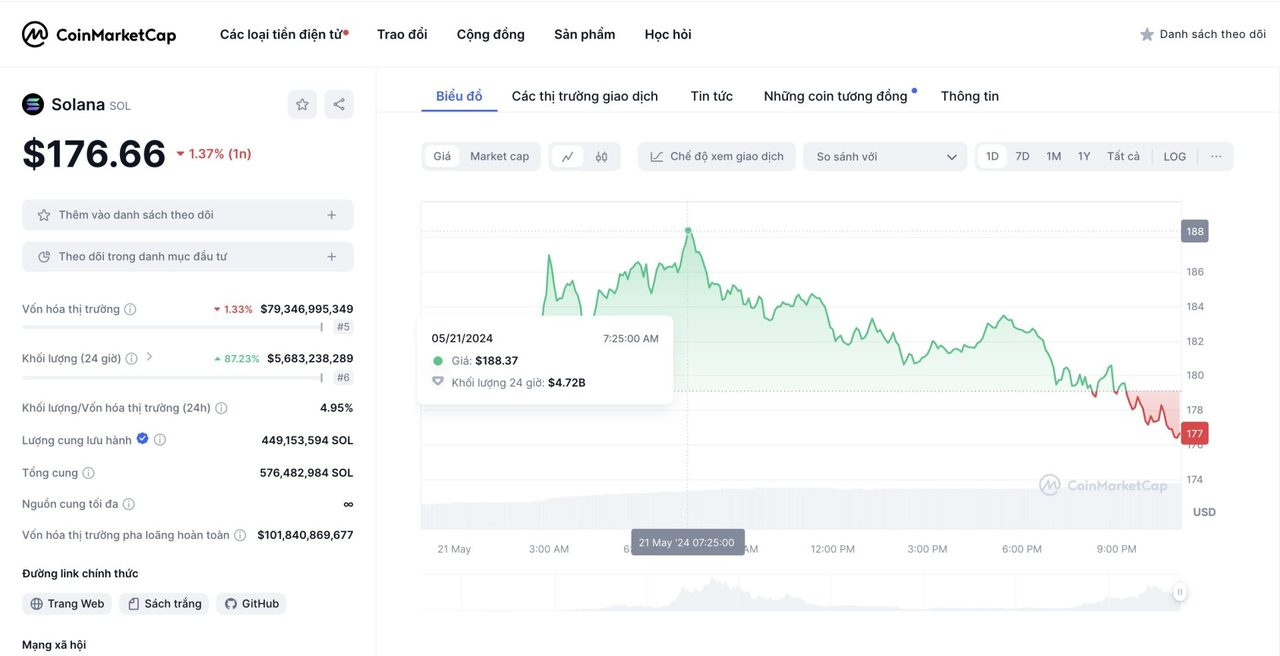
Task: Open the Cộng đồng menu
Action: coord(491,34)
